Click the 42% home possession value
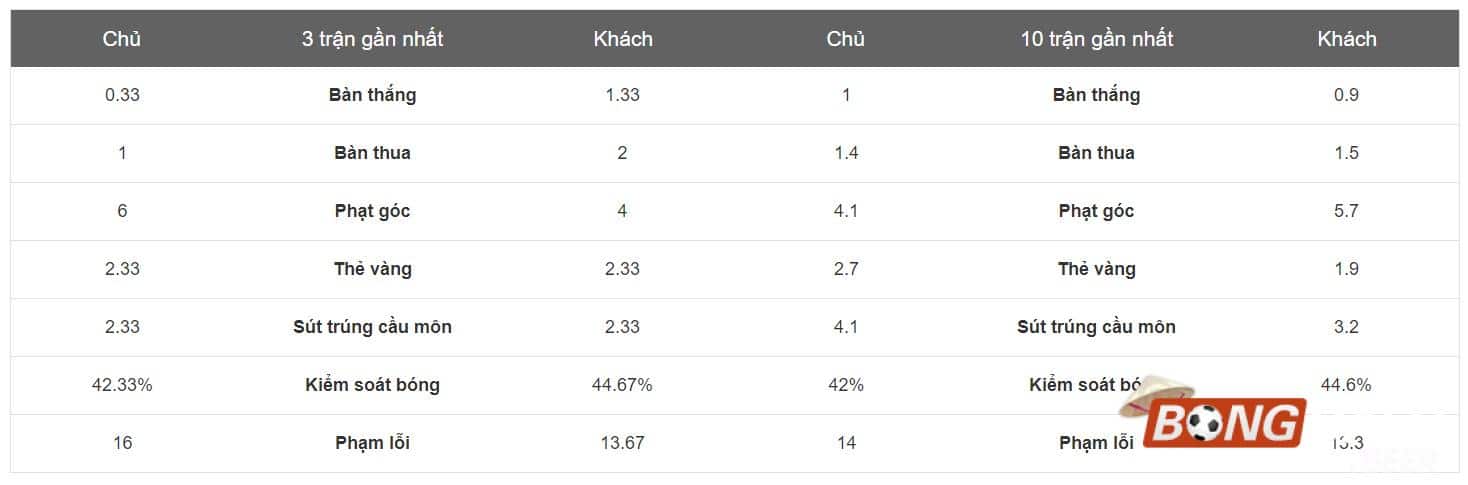This screenshot has height=485, width=1468. (846, 385)
